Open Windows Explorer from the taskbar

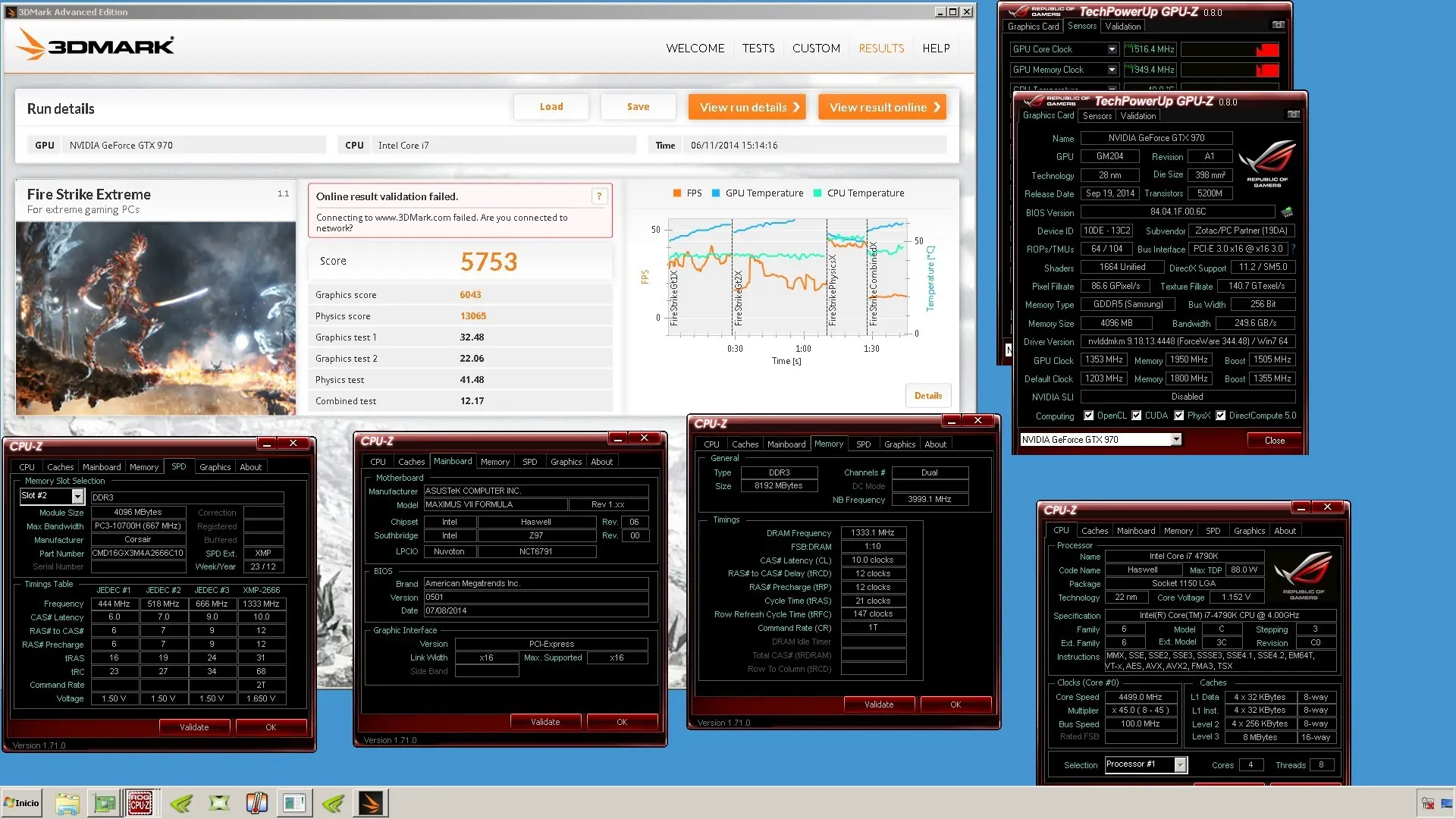click(67, 803)
